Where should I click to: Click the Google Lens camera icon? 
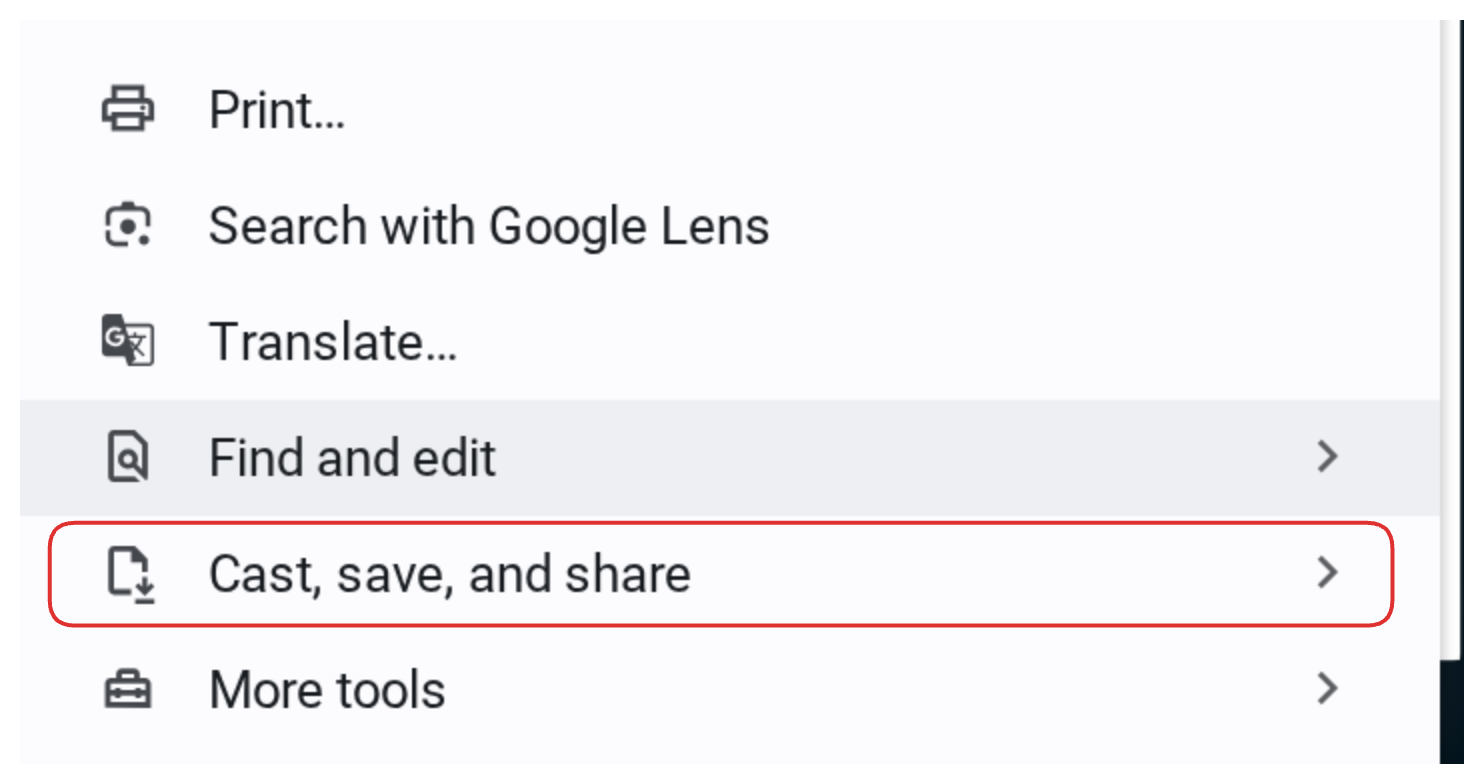tap(128, 225)
